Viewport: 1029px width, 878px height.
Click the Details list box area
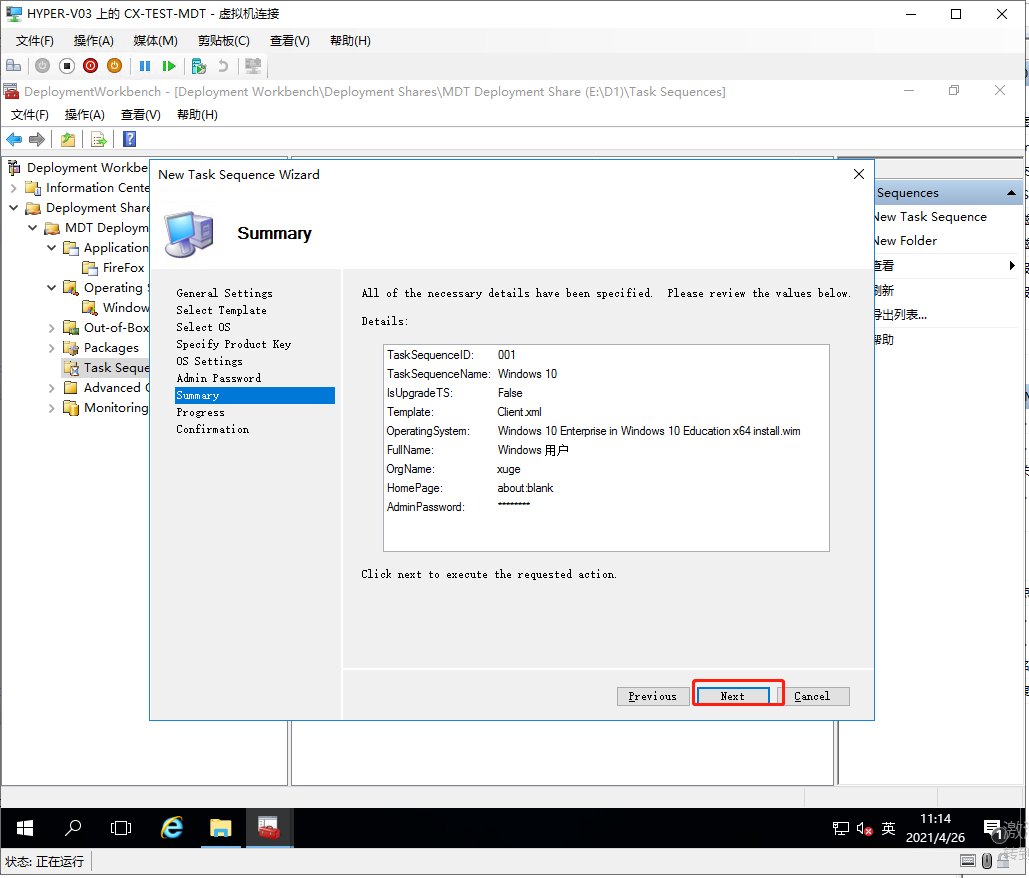(x=606, y=448)
